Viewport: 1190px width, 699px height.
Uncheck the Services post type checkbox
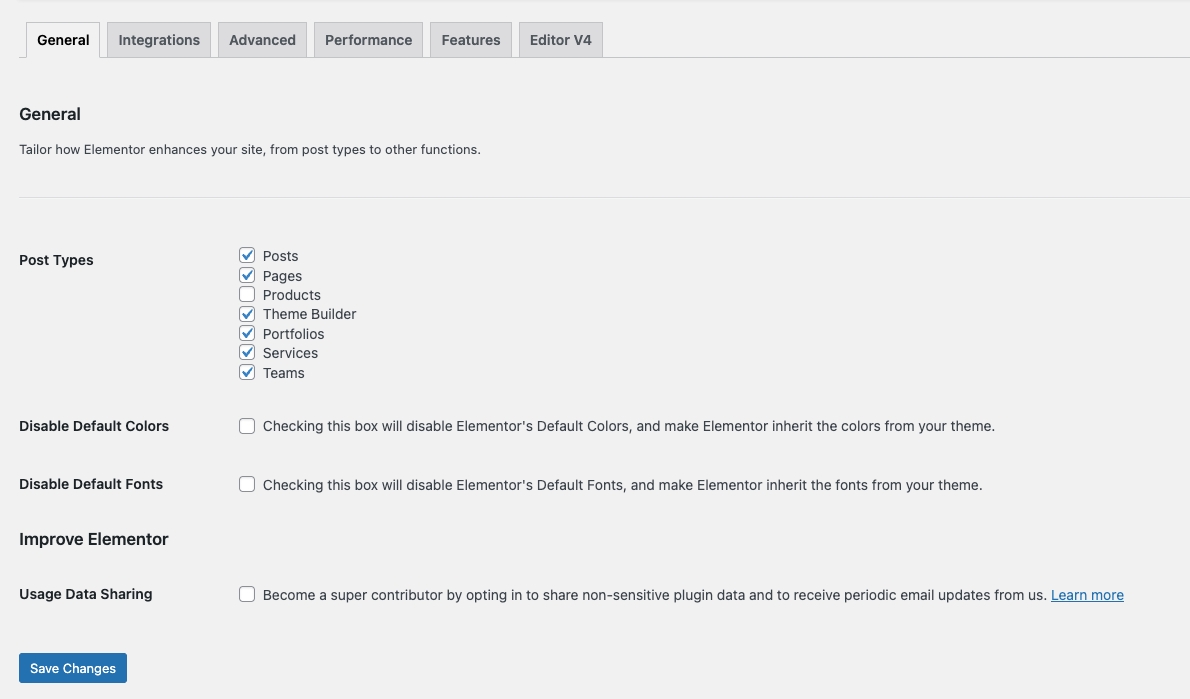(x=247, y=353)
